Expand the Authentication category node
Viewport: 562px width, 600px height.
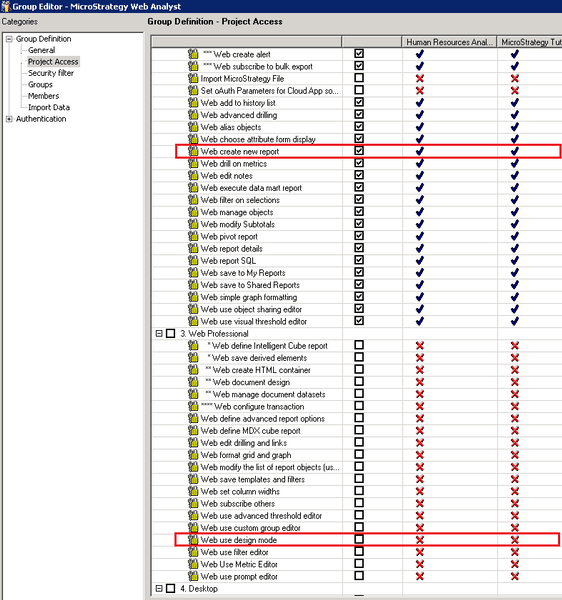(9, 119)
